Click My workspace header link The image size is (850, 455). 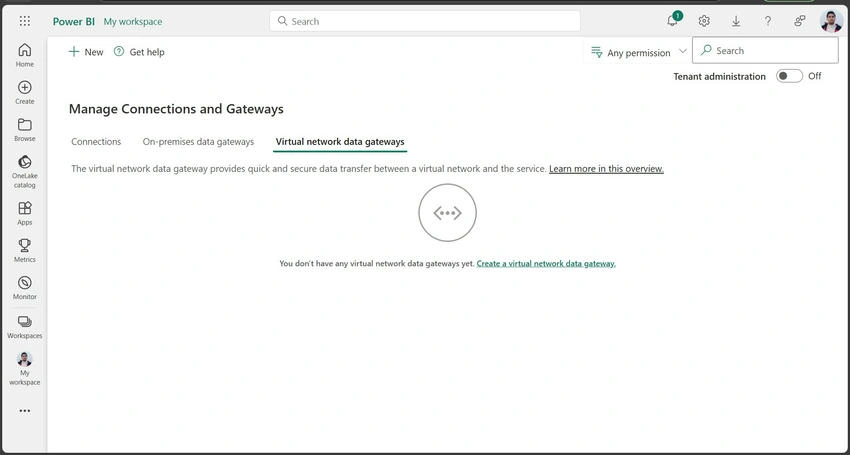point(133,22)
